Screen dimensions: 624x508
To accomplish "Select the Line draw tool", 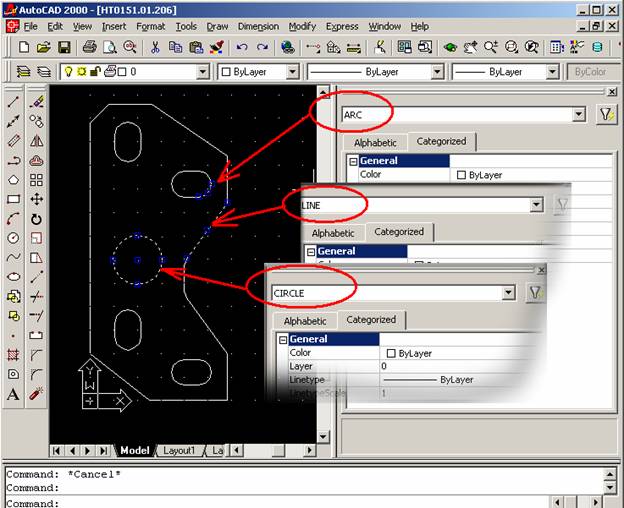I will click(x=13, y=102).
